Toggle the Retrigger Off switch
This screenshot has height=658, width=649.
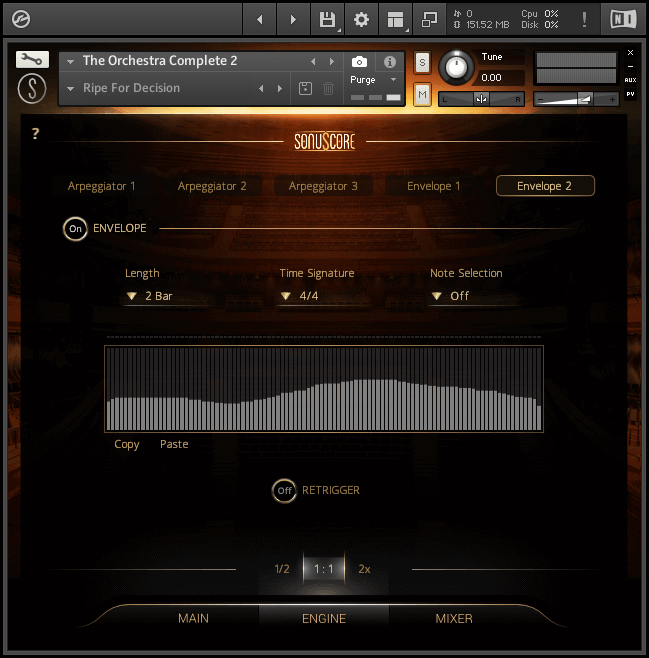coord(284,491)
